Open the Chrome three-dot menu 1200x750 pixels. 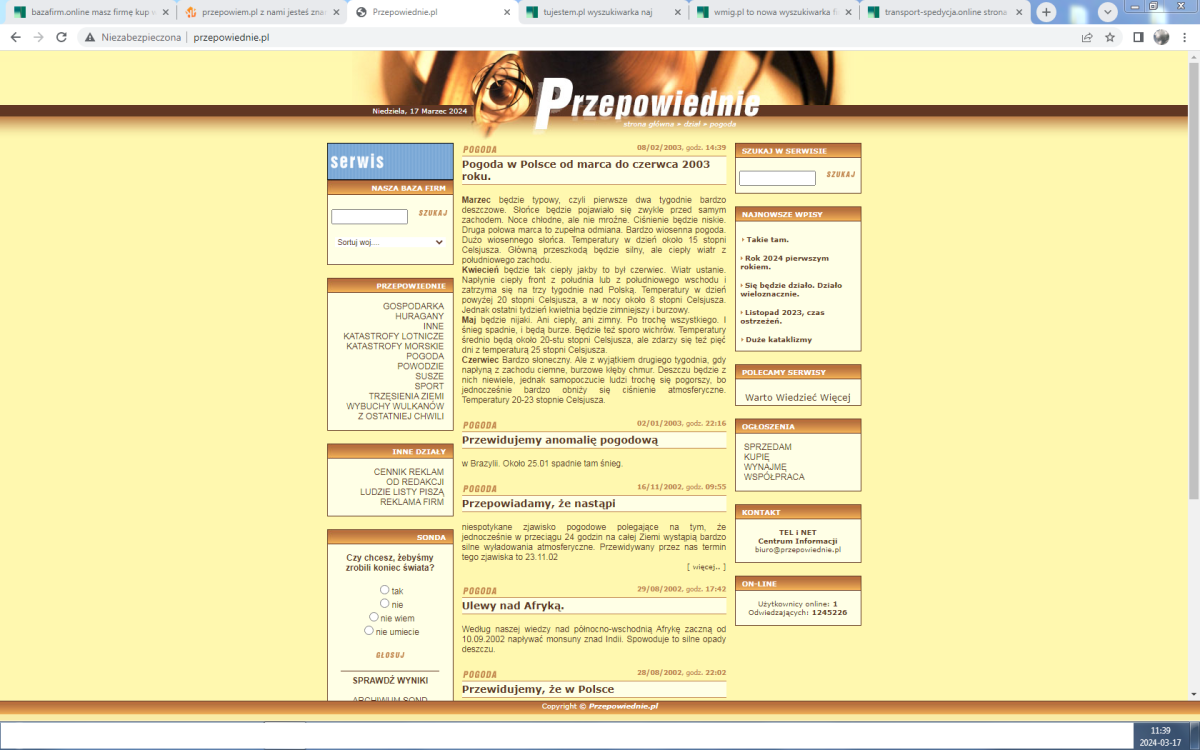[1185, 37]
